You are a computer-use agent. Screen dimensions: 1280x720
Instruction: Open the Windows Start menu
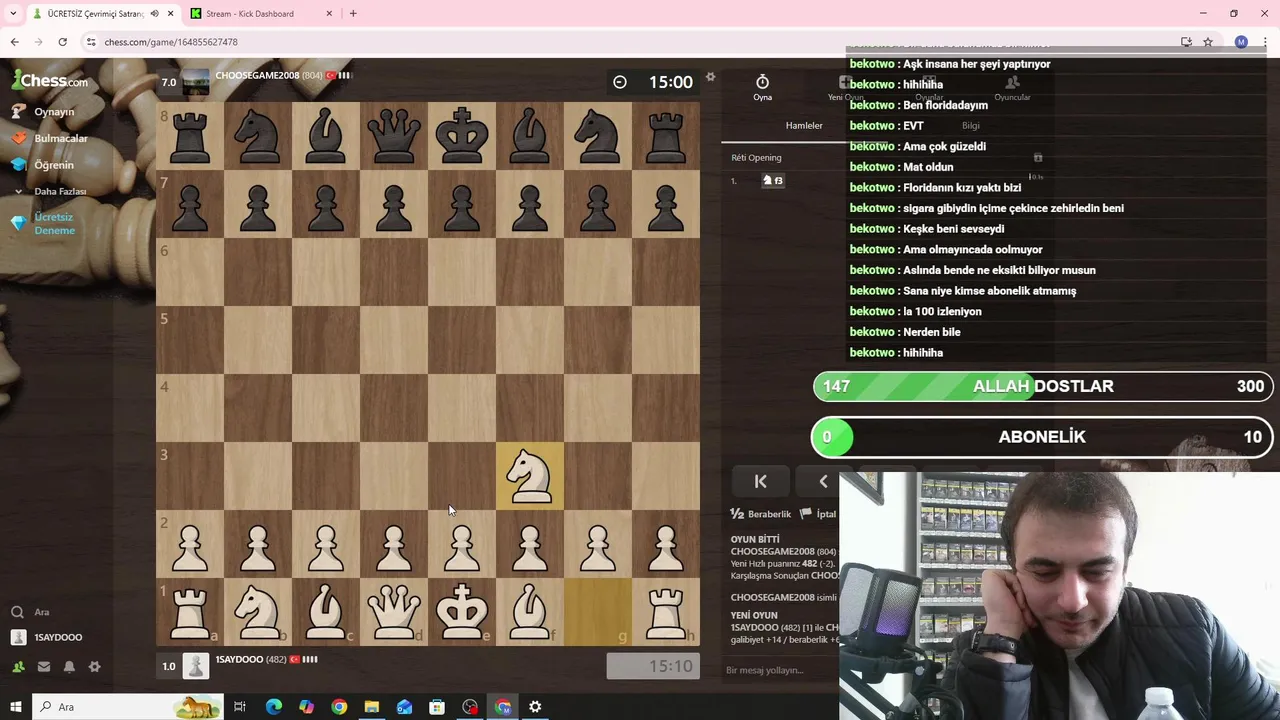pos(15,707)
